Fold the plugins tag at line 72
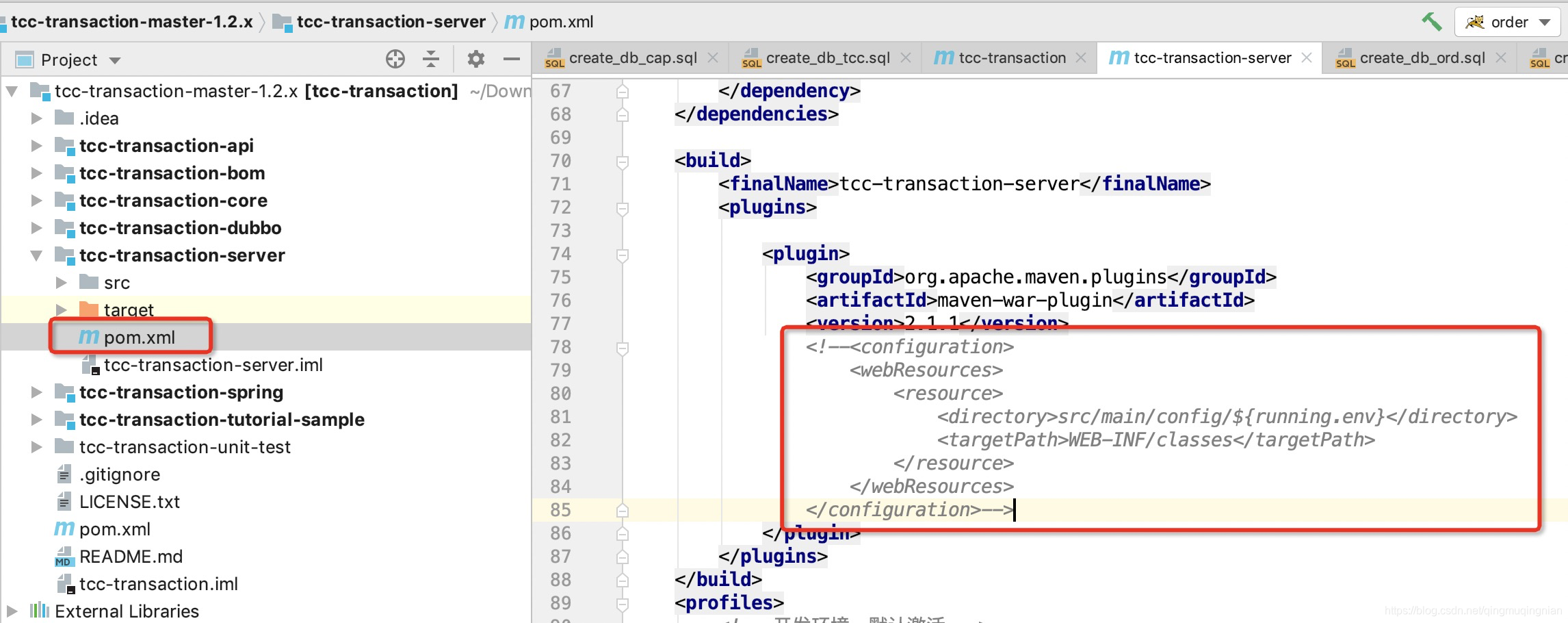The width and height of the screenshot is (1568, 623). tap(623, 209)
